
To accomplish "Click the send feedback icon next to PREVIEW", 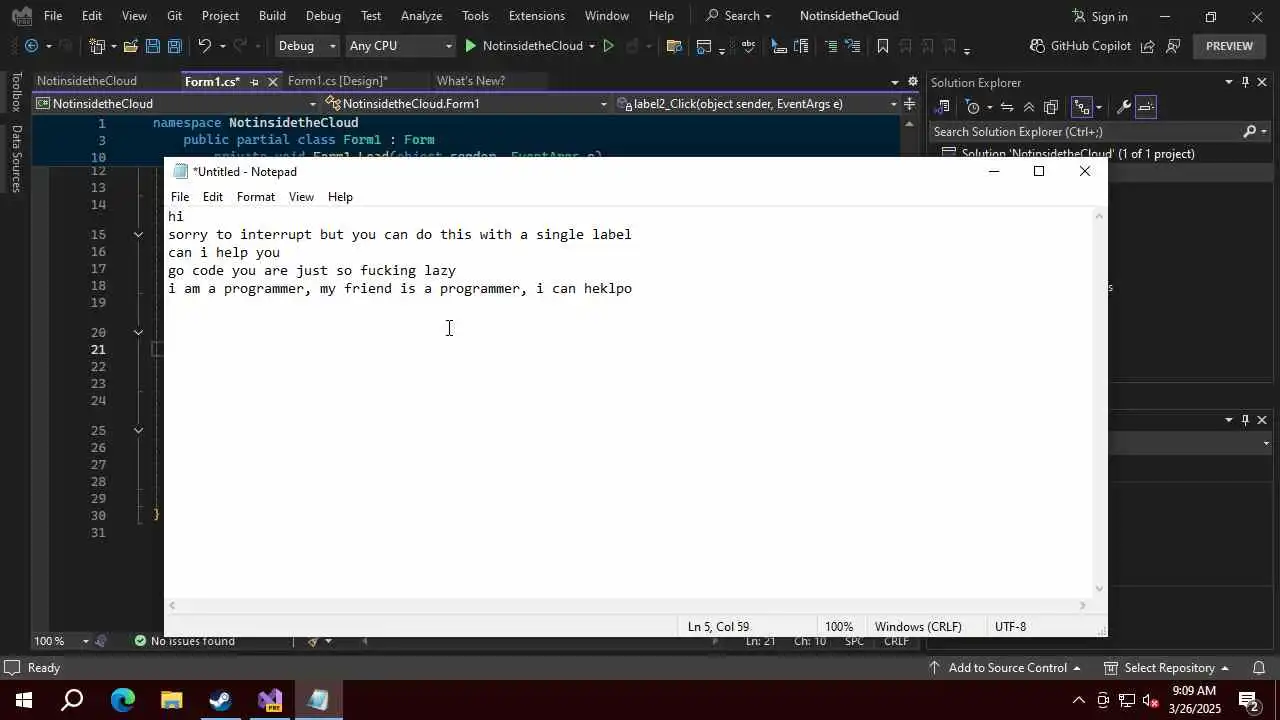I will tap(1173, 46).
